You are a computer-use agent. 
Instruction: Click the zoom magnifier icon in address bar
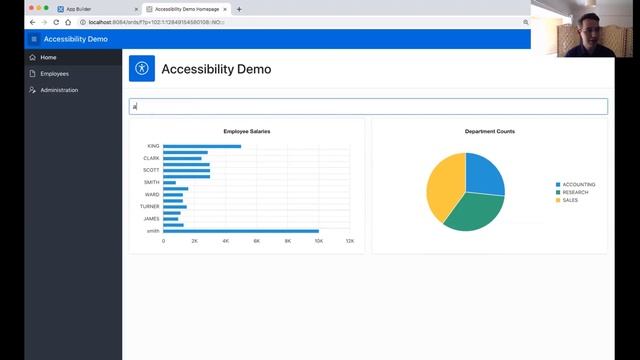[x=526, y=22]
